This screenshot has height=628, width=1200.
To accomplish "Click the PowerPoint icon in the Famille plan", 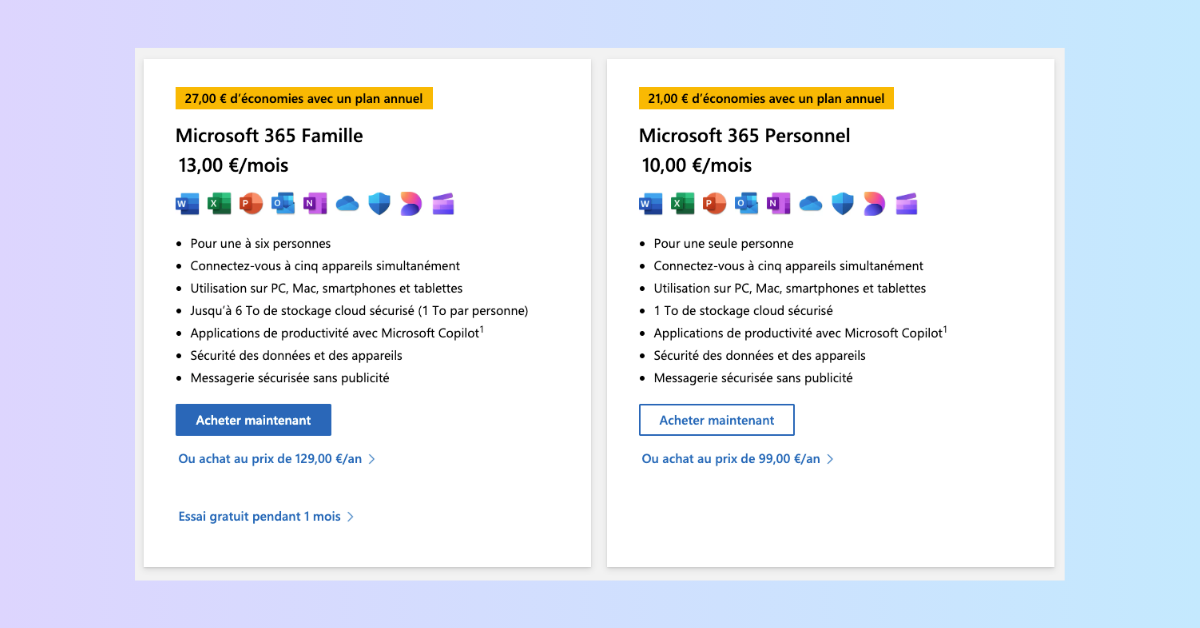I will coord(251,204).
